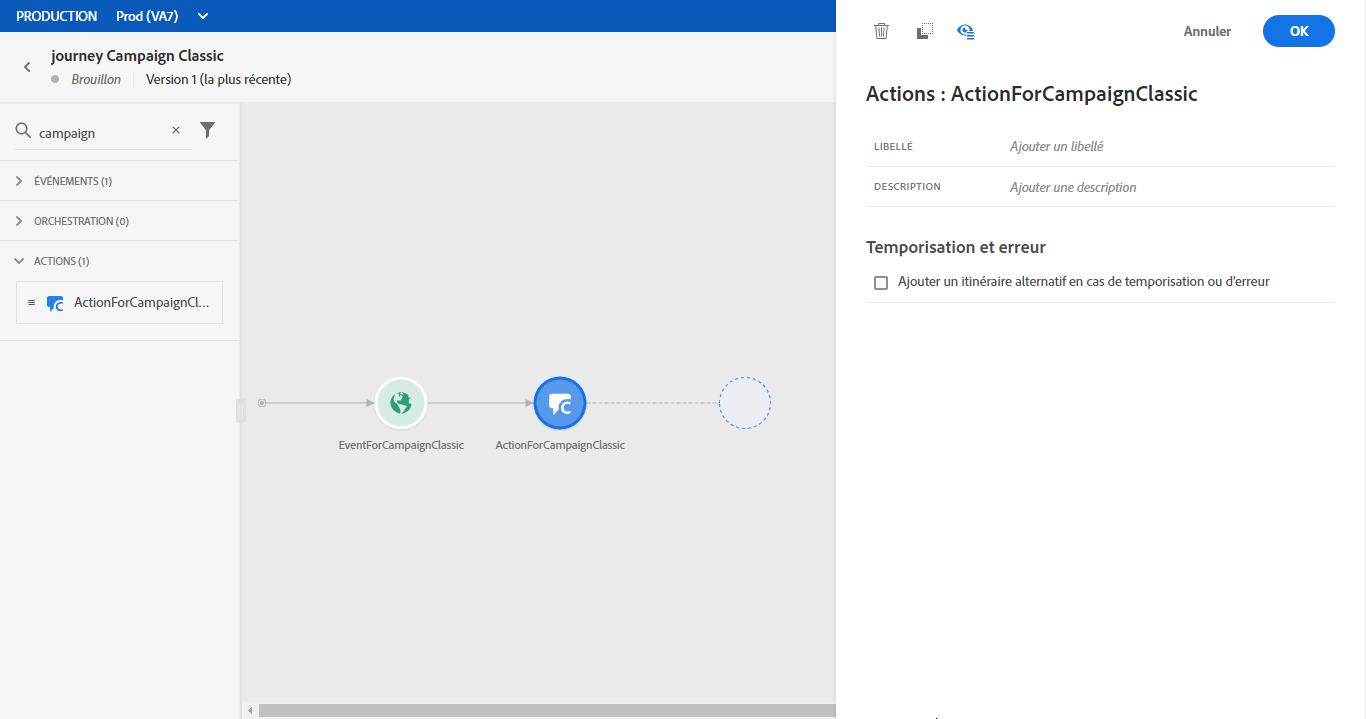Click the ActionForCampaignCl... palette icon
The image size is (1366, 719).
[56, 303]
